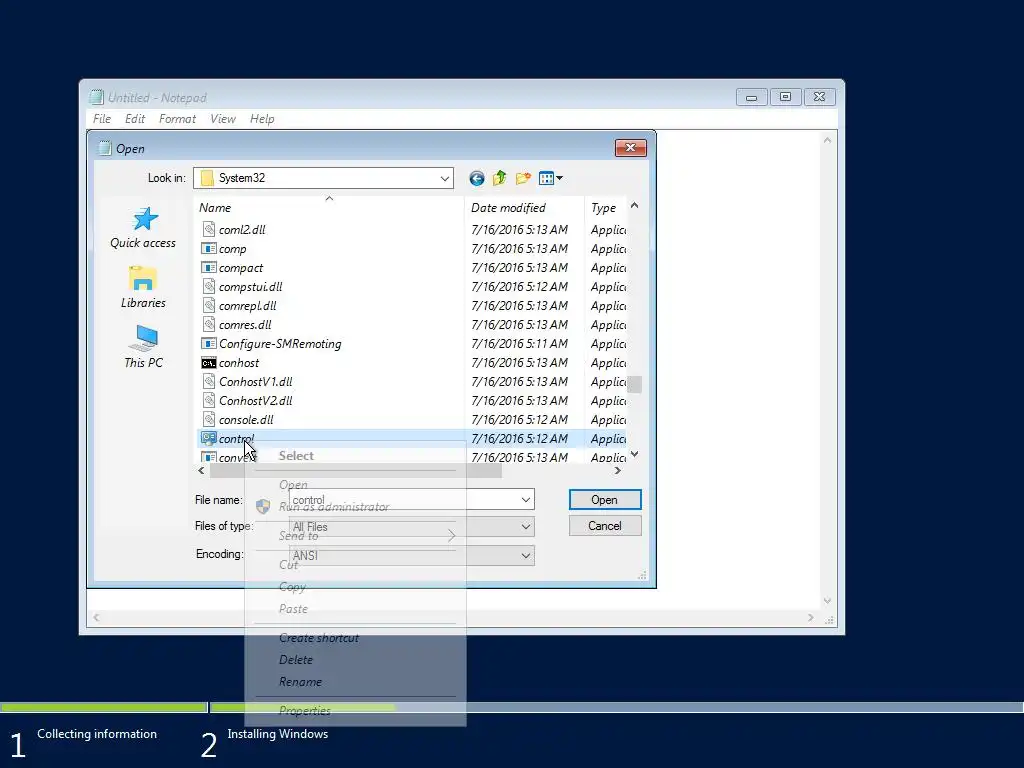Image resolution: width=1024 pixels, height=768 pixels.
Task: Select Configure-SMRemoting icon
Action: [208, 343]
